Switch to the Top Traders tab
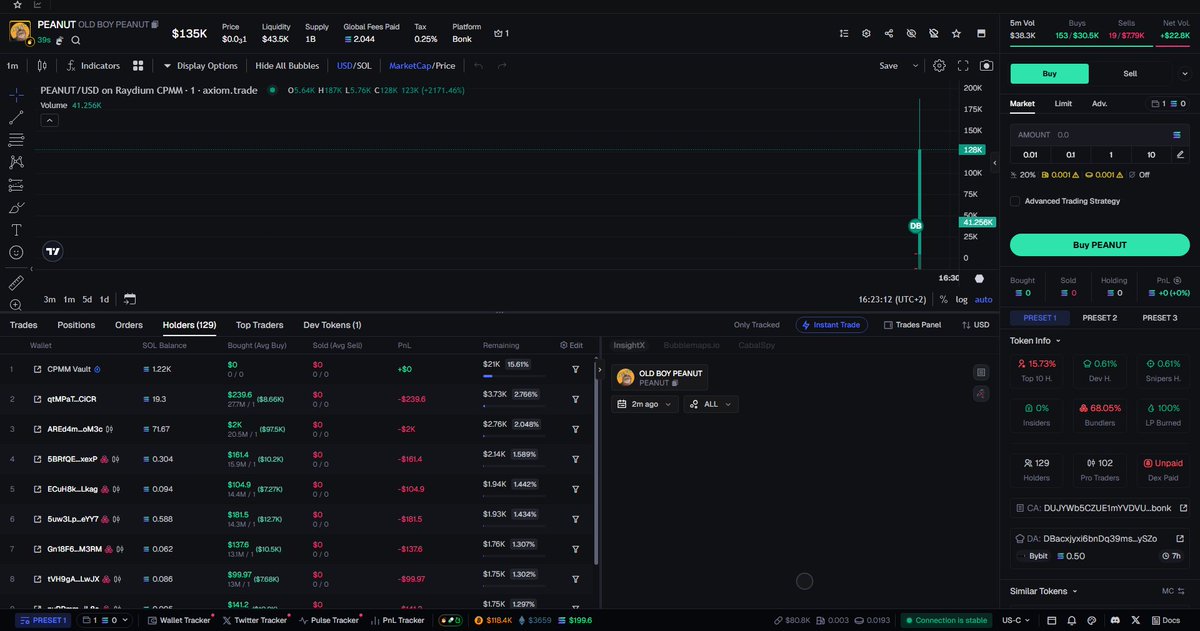Image resolution: width=1200 pixels, height=631 pixels. click(x=259, y=325)
